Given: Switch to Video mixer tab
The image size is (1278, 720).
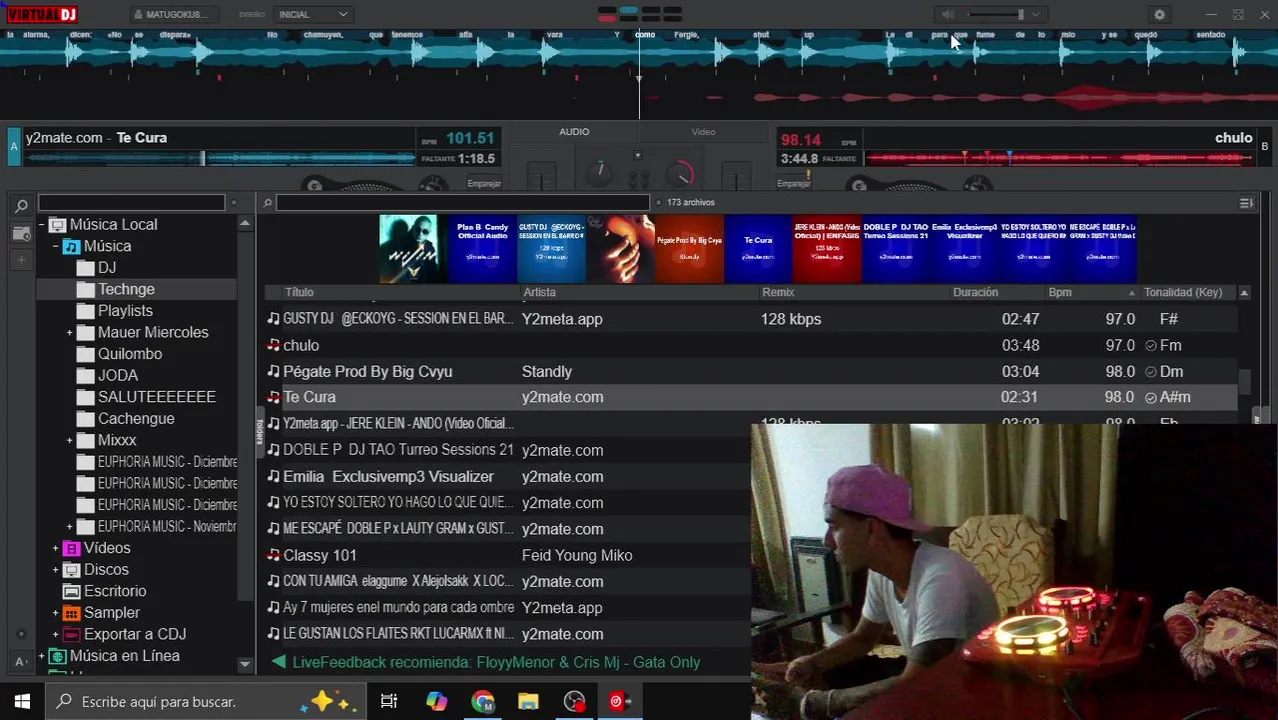Looking at the screenshot, I should (703, 132).
